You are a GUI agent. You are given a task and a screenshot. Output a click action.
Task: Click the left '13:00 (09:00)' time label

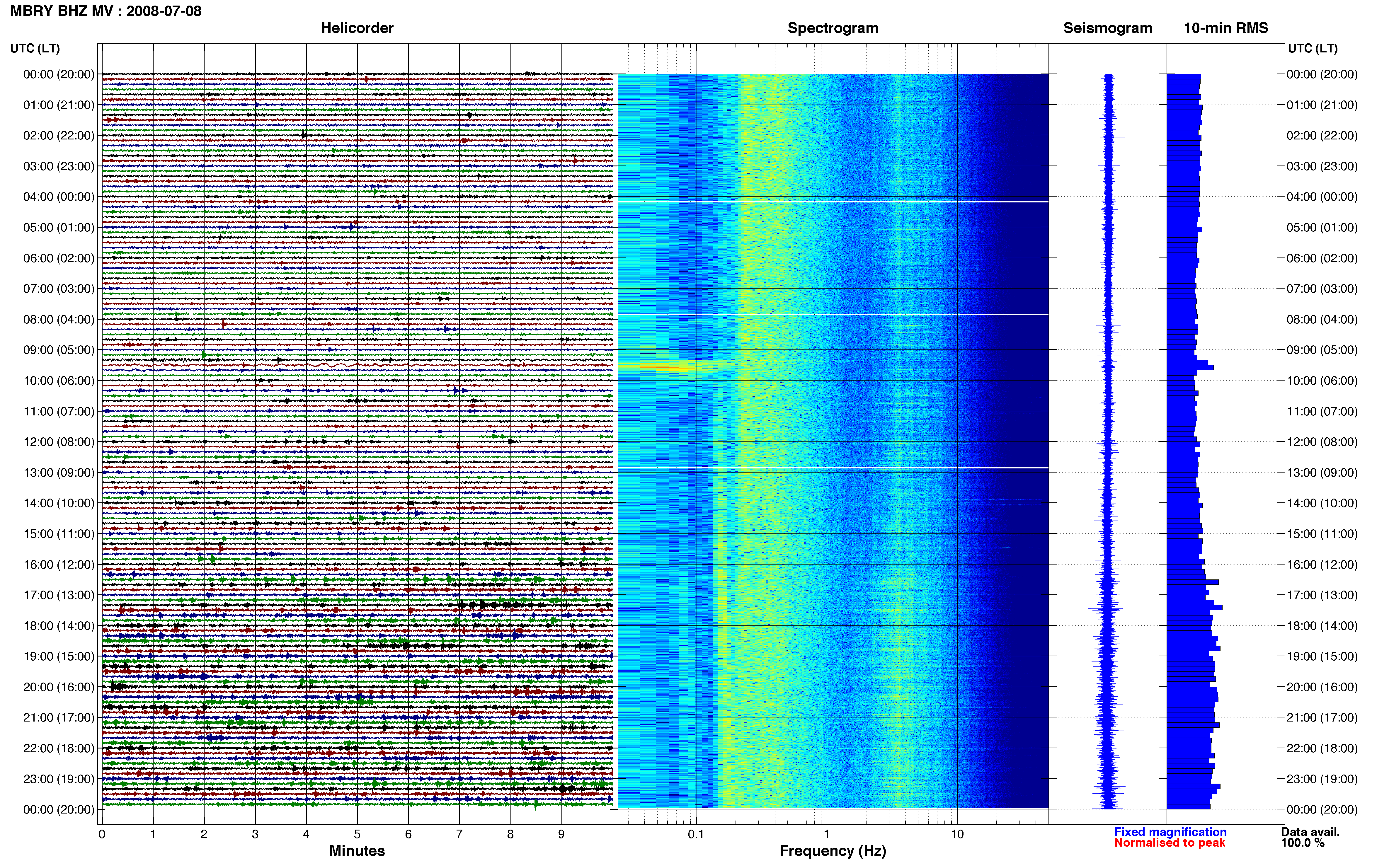click(59, 473)
